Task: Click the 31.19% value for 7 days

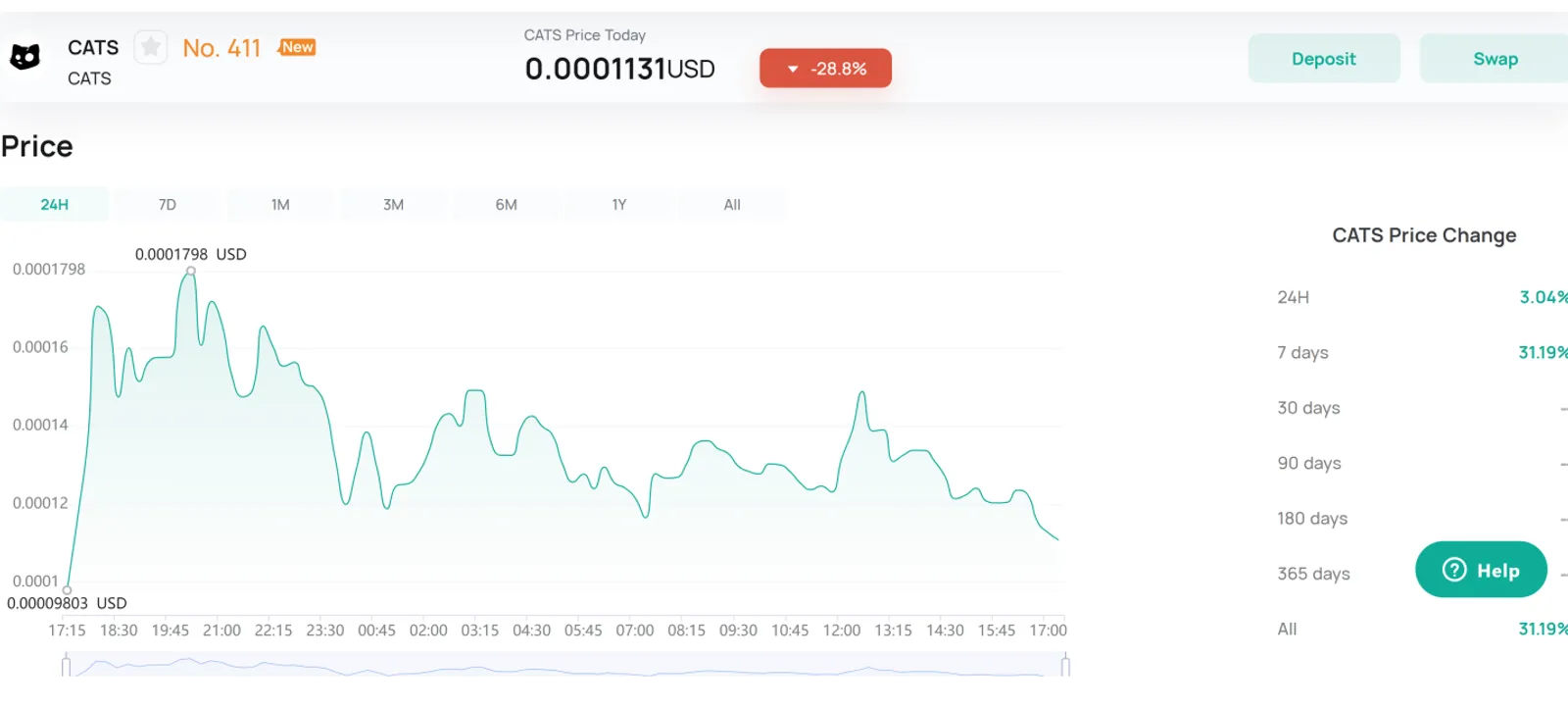Action: coord(1543,352)
